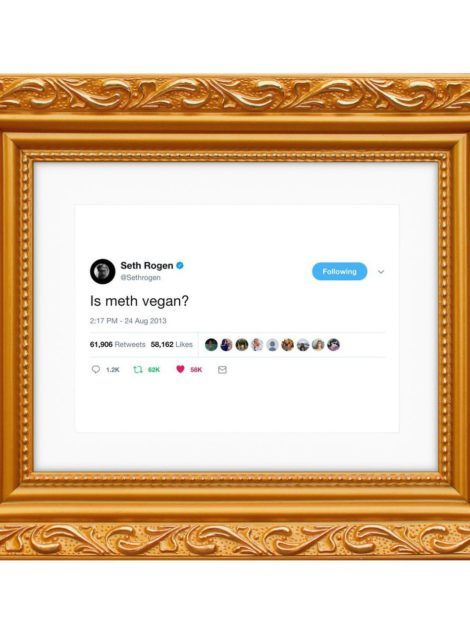The image size is (470, 634).
Task: Open the first dark green liker avatar
Action: click(x=211, y=345)
